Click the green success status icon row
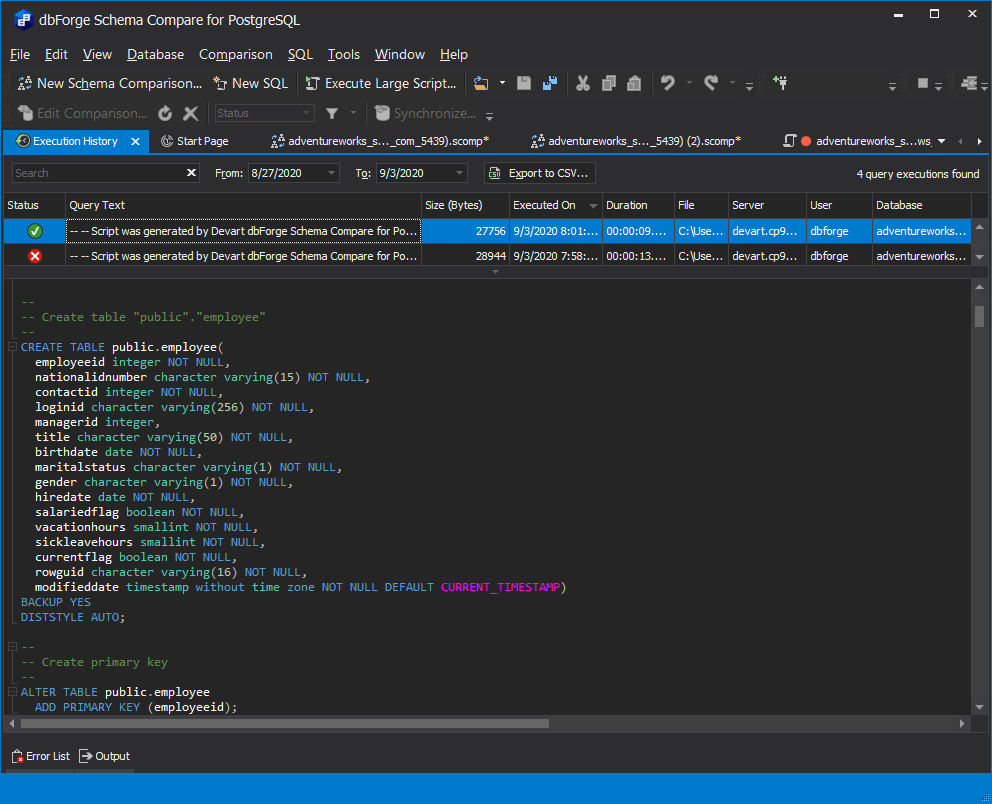The height and width of the screenshot is (804, 992). pyautogui.click(x=35, y=232)
